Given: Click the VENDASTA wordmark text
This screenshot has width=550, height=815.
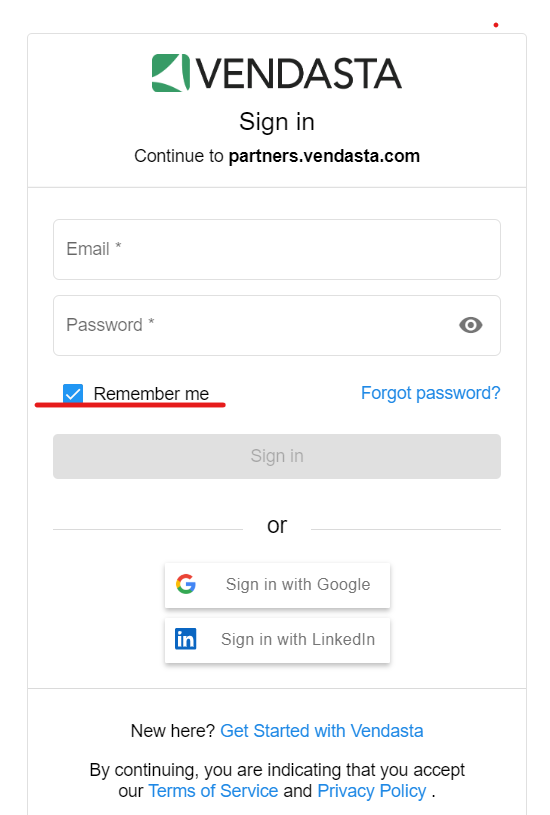Looking at the screenshot, I should pos(299,74).
